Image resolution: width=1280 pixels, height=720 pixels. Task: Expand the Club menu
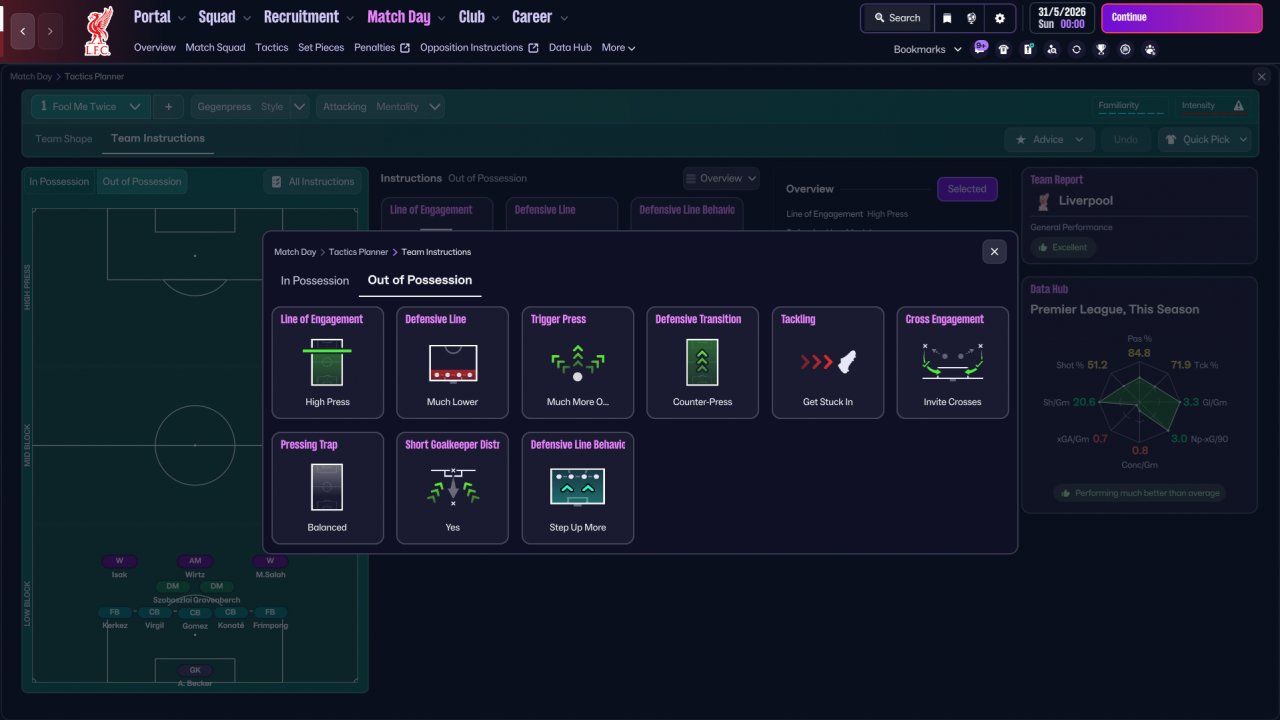pyautogui.click(x=479, y=17)
